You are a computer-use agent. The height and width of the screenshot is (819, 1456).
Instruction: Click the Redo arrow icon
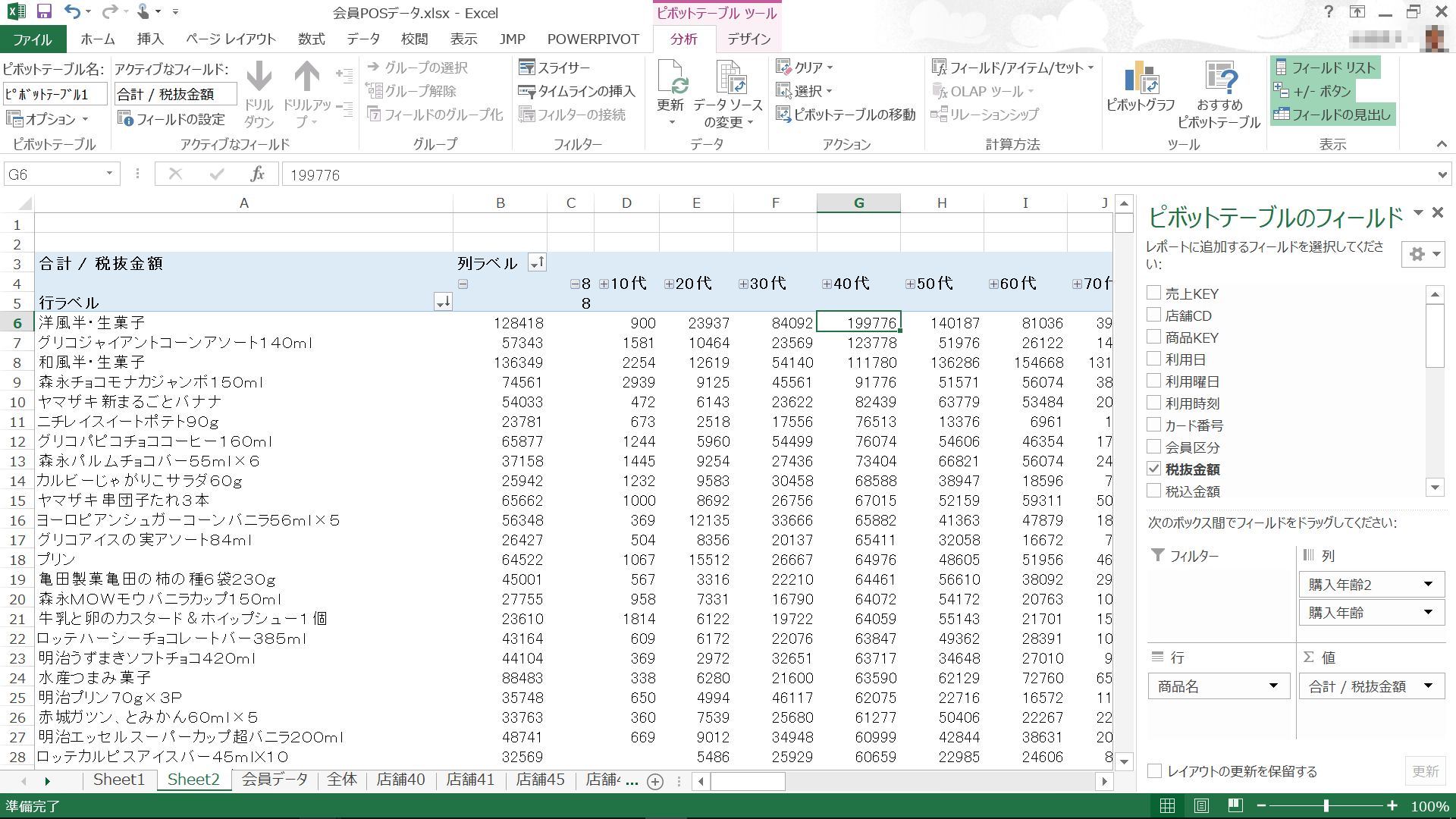[110, 12]
